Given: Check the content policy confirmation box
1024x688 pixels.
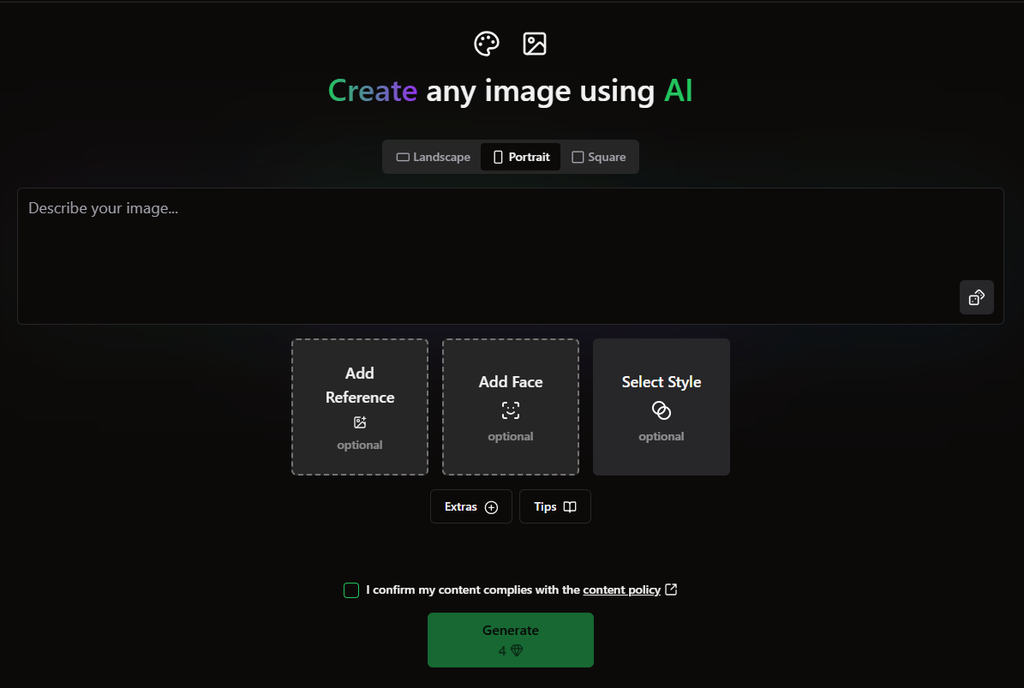Looking at the screenshot, I should coord(351,590).
